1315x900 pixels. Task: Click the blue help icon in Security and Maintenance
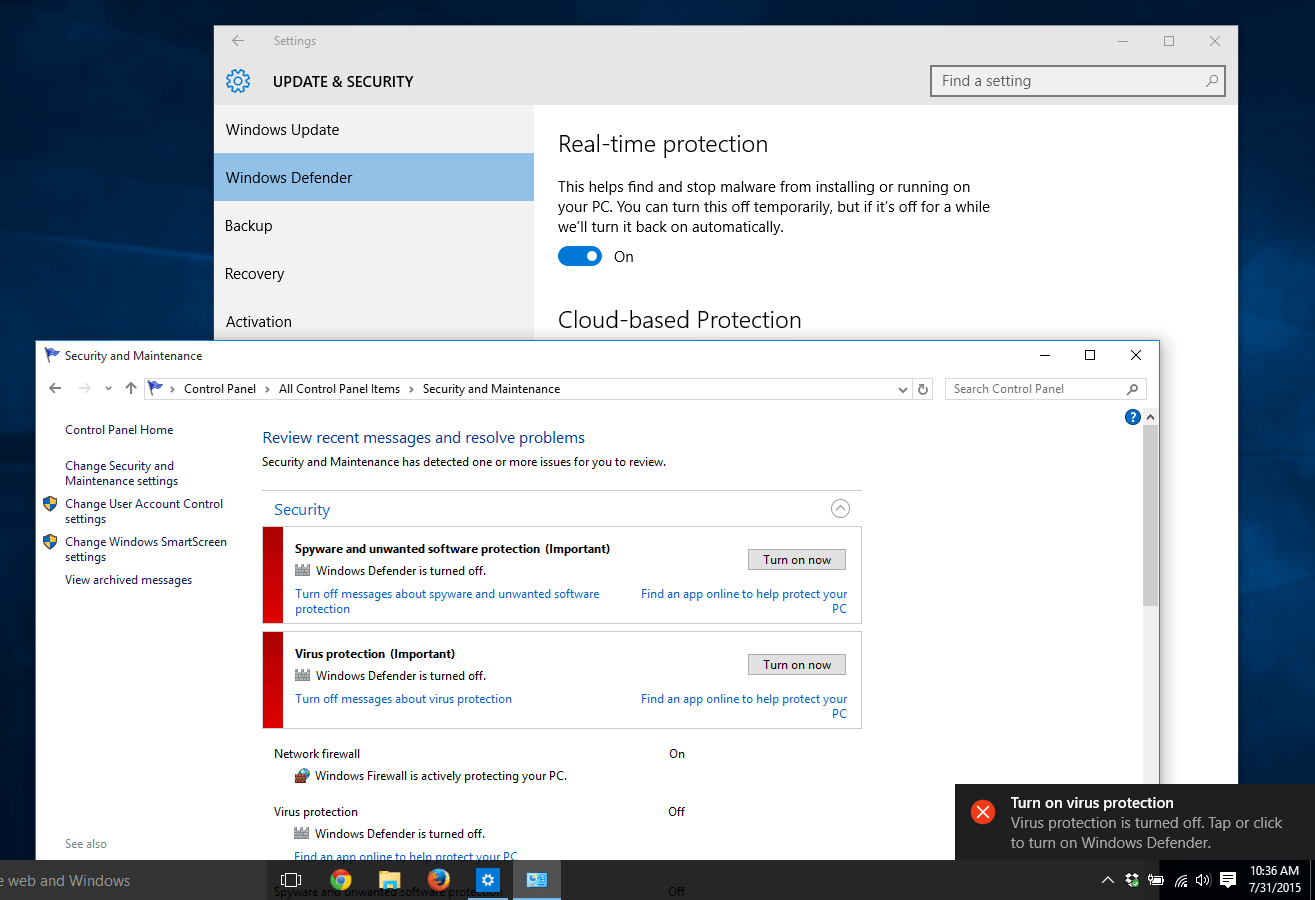click(1132, 417)
